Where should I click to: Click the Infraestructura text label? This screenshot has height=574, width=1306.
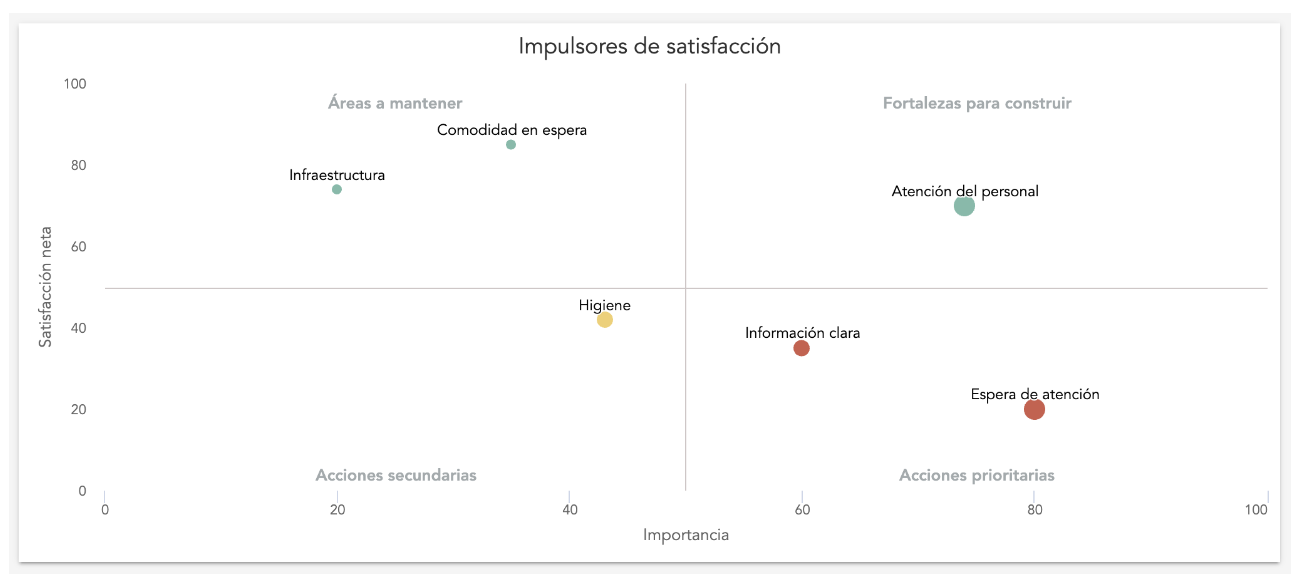point(337,175)
